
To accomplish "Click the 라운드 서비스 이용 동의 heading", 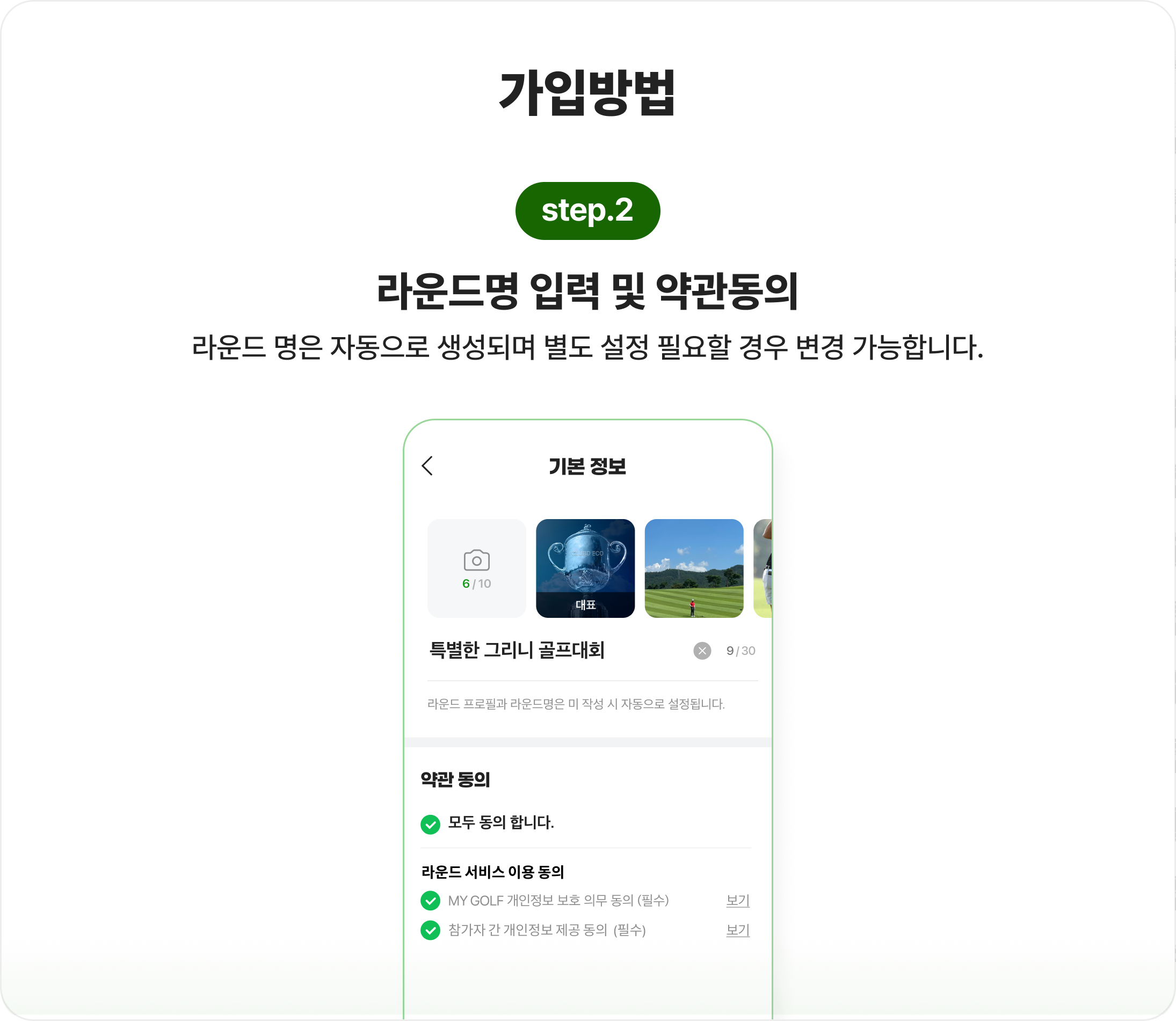I will click(x=492, y=872).
